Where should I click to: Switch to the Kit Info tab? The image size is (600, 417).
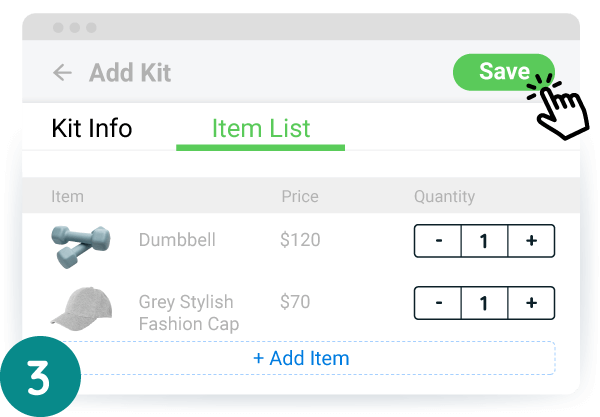click(x=91, y=128)
